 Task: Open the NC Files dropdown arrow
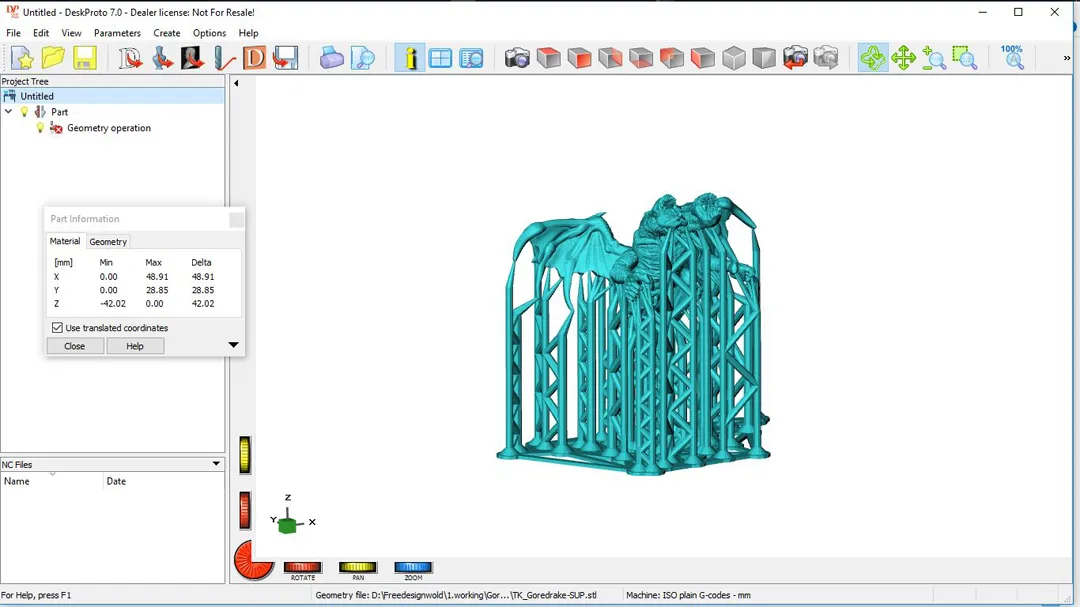(x=216, y=464)
